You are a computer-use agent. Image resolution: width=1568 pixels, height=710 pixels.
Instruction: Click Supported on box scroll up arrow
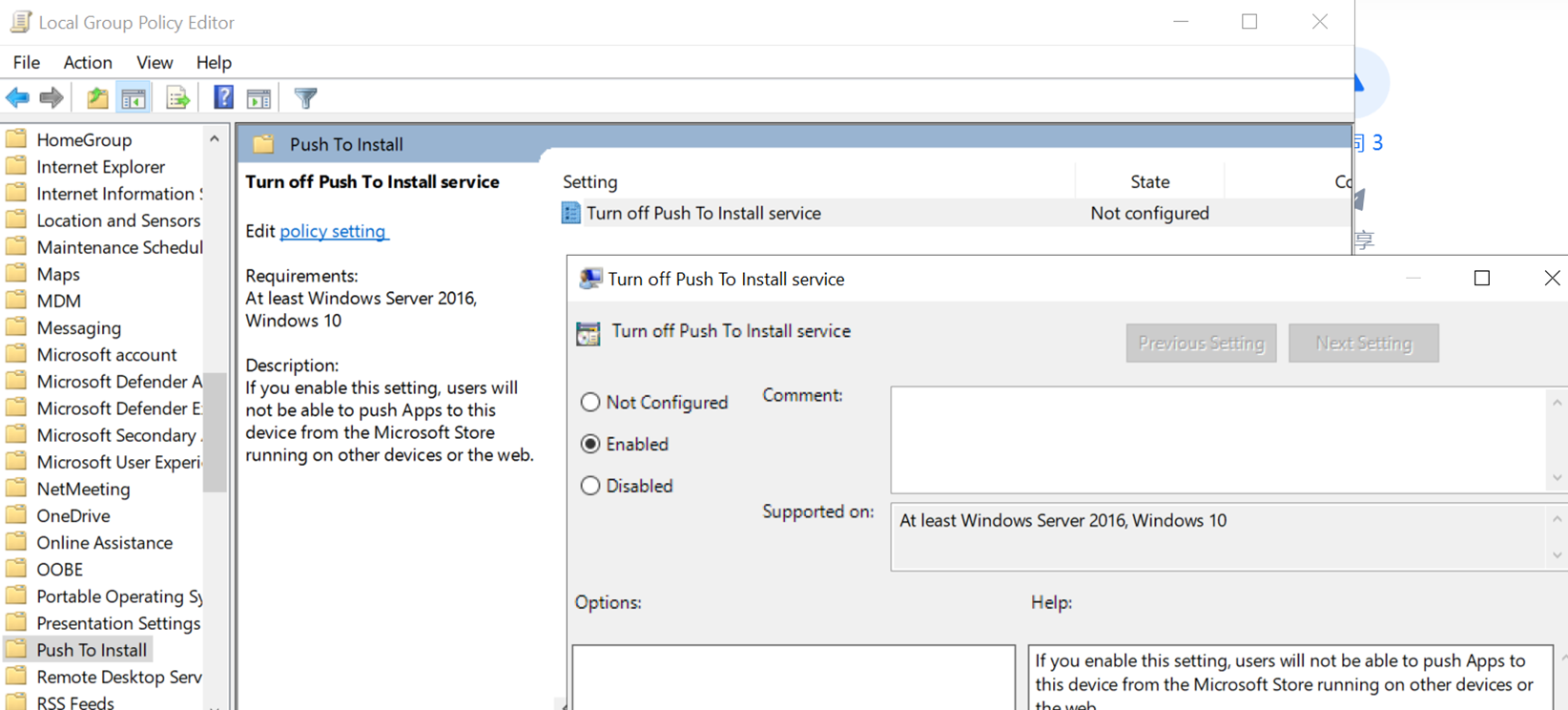(x=1558, y=519)
